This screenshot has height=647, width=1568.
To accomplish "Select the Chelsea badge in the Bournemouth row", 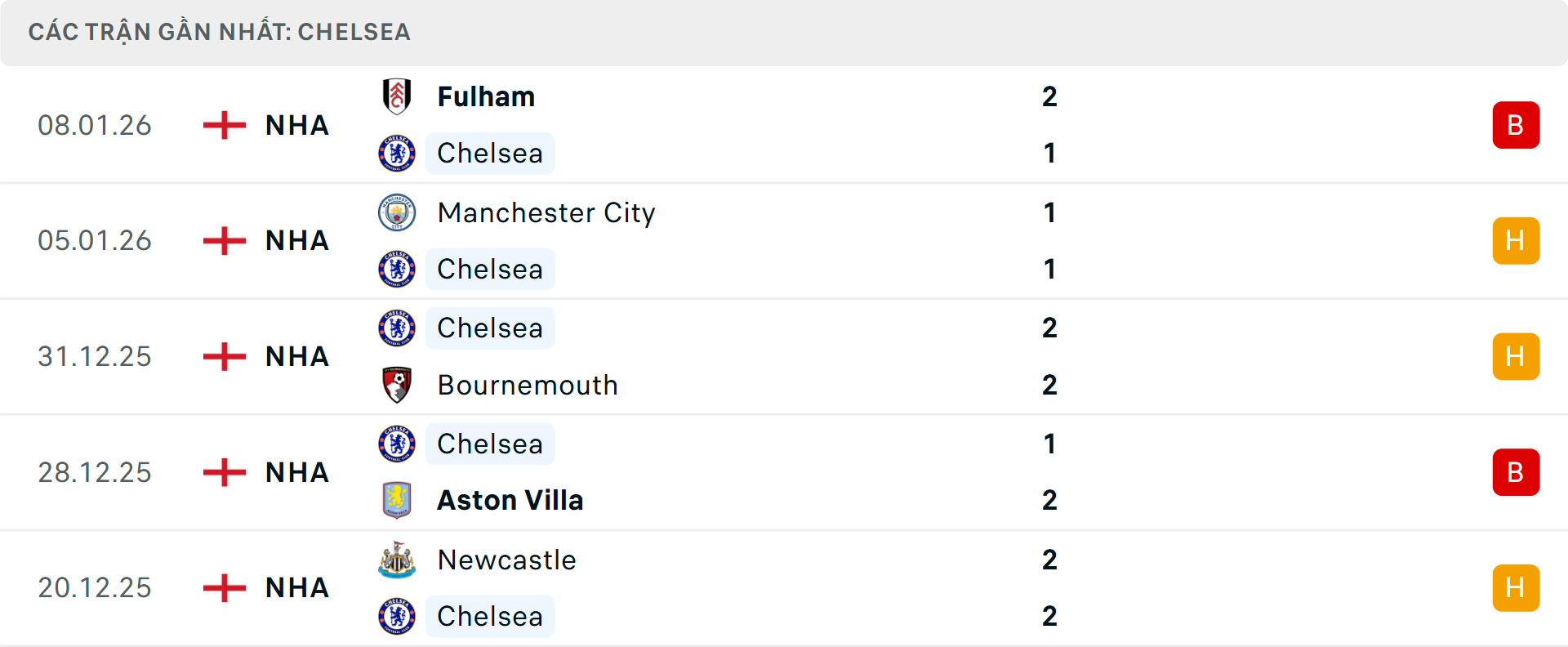I will [397, 328].
